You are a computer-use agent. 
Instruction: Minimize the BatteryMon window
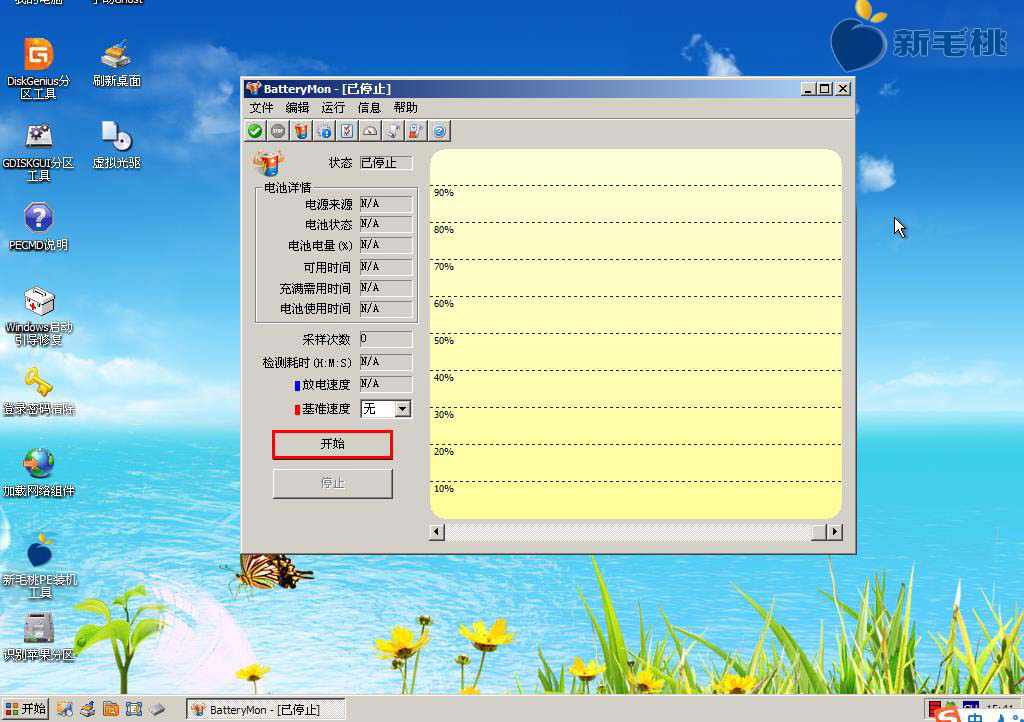808,89
